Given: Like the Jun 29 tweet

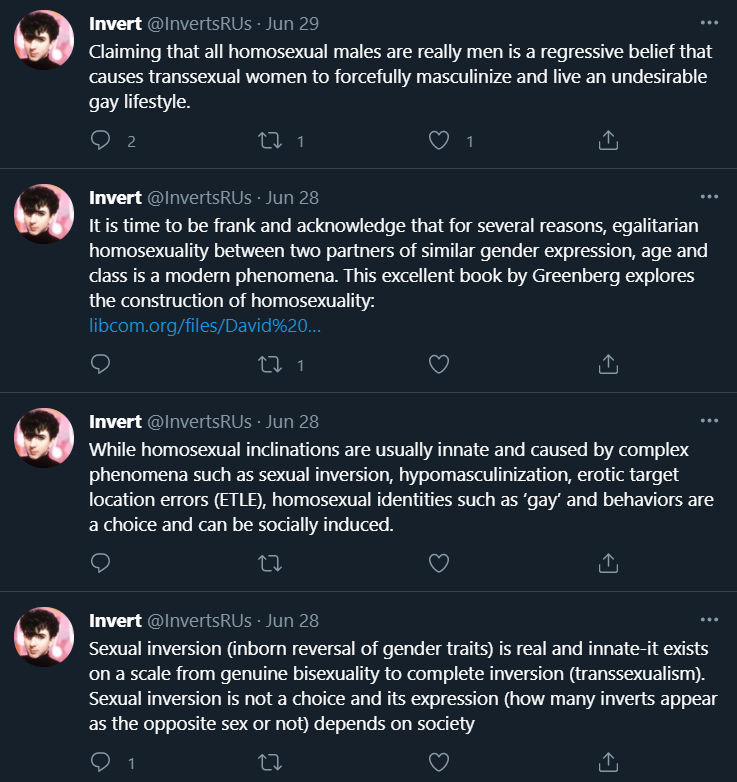Looking at the screenshot, I should point(439,141).
